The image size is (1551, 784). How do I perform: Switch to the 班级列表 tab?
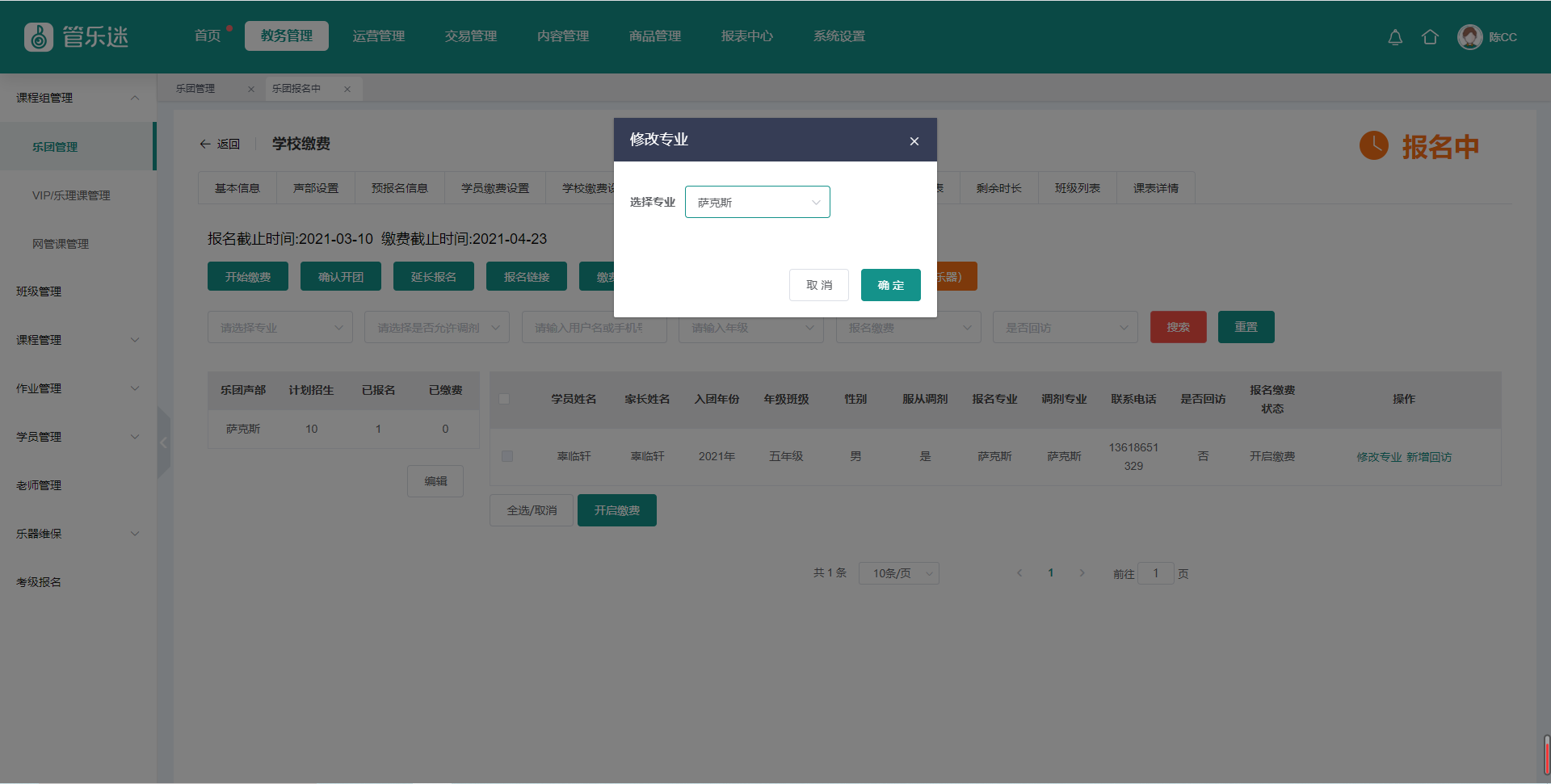click(x=1077, y=188)
